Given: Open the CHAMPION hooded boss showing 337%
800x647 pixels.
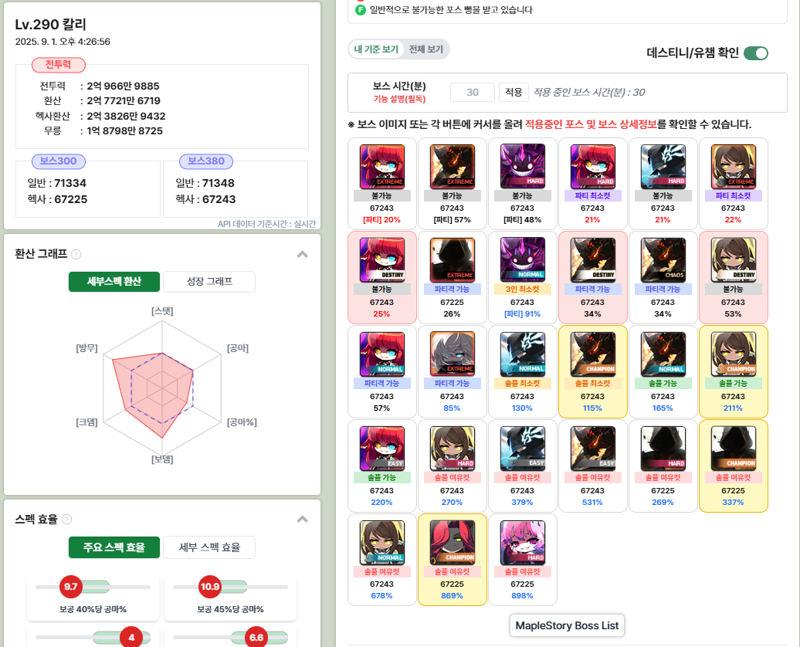Looking at the screenshot, I should pyautogui.click(x=733, y=449).
